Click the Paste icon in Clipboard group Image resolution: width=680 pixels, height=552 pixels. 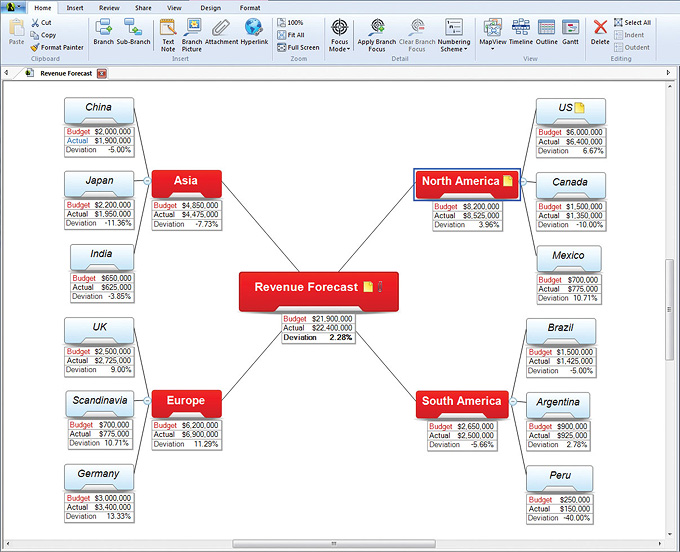(x=16, y=32)
